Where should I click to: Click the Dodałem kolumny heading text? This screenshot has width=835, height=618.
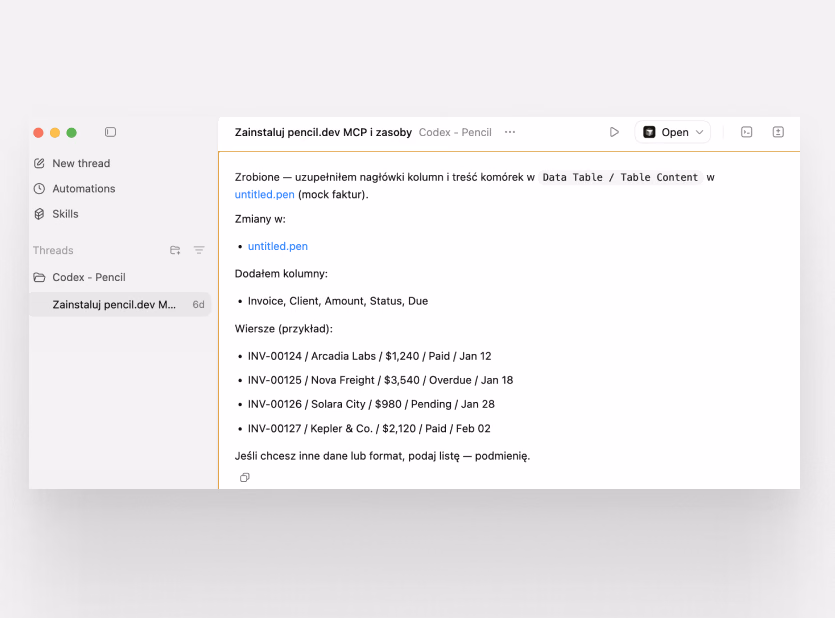click(x=281, y=274)
